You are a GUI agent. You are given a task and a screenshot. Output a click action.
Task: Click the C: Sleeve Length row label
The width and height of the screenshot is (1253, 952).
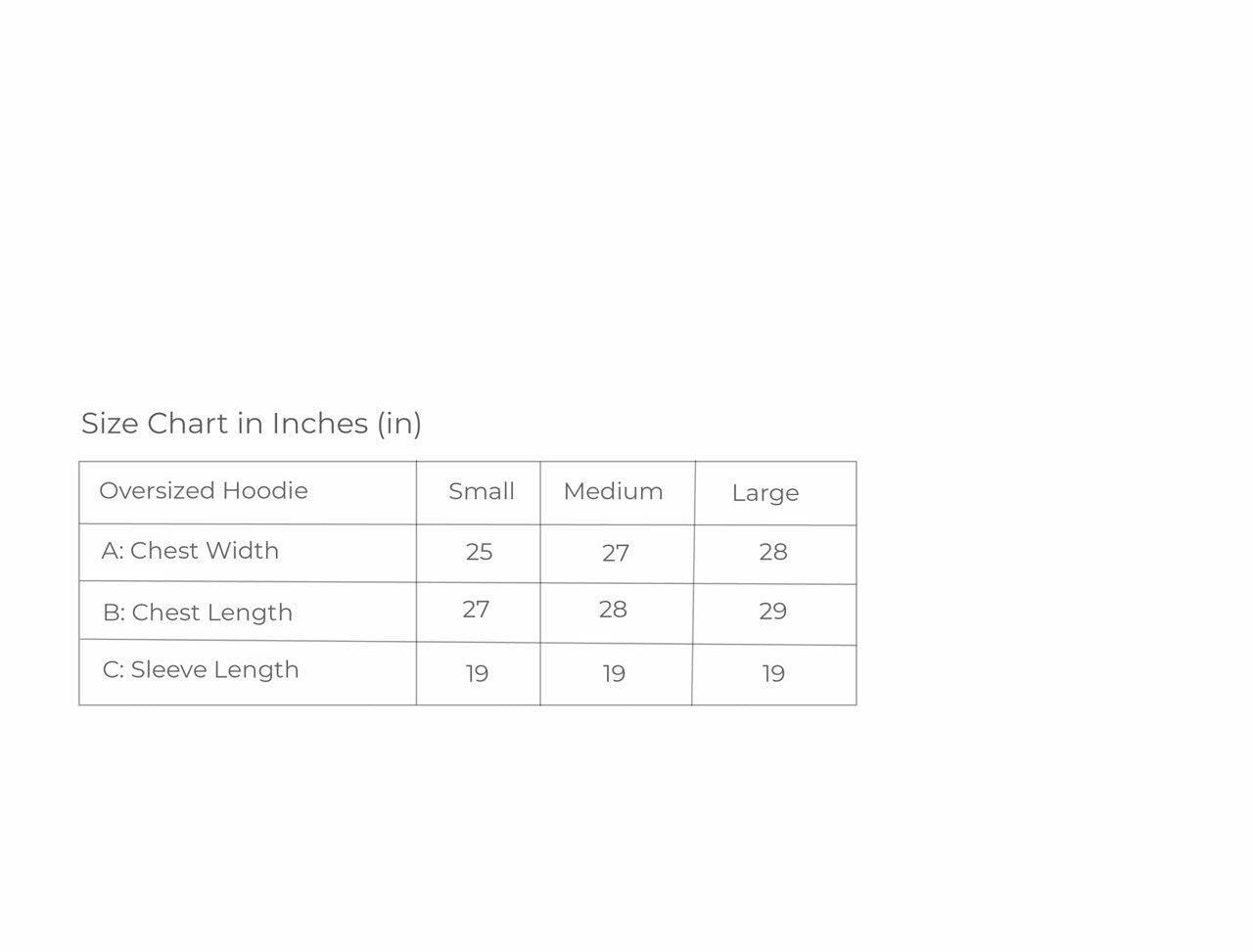point(201,670)
